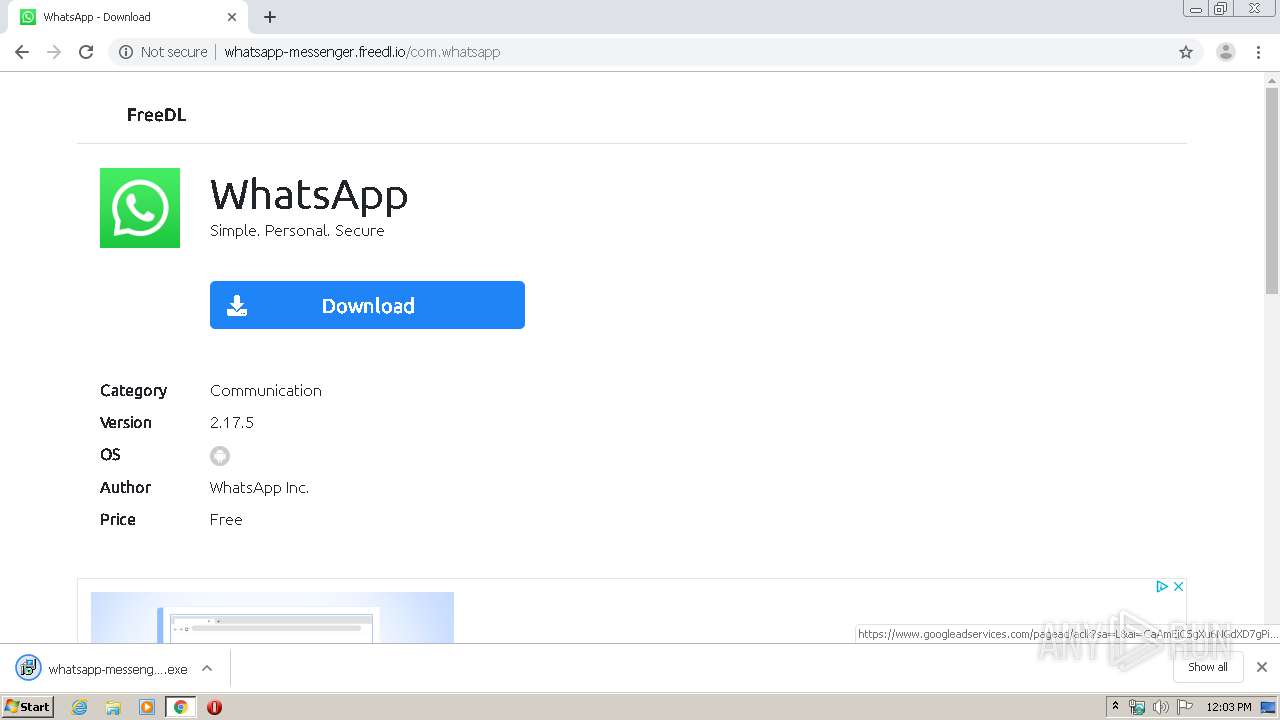Open the Chrome three-dot menu
The image size is (1280, 720).
(x=1258, y=52)
